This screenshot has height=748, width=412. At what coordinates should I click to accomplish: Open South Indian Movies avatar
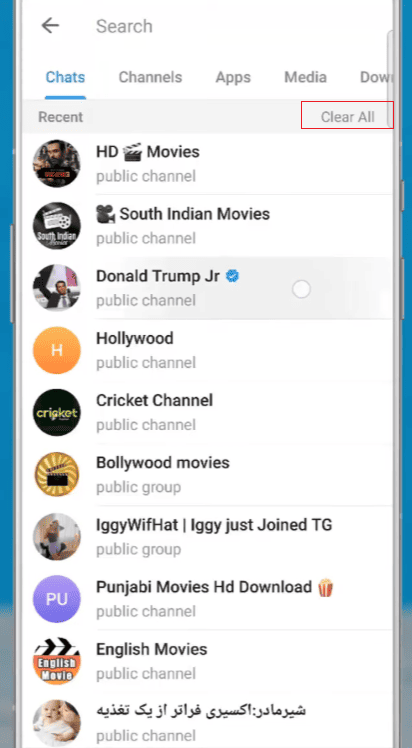(x=57, y=226)
